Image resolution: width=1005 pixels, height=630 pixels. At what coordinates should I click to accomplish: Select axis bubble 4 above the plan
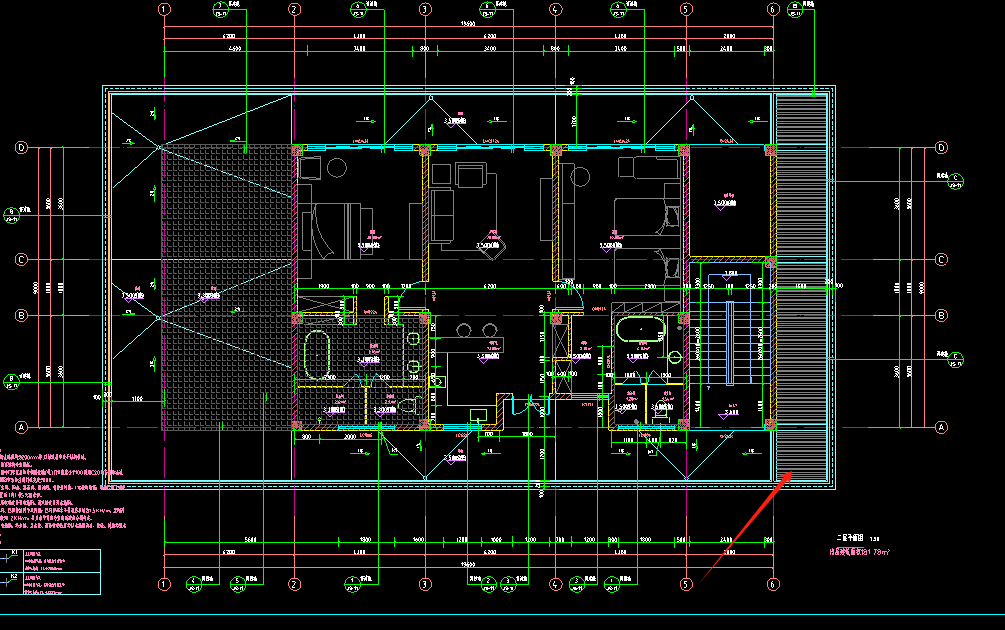tap(556, 10)
